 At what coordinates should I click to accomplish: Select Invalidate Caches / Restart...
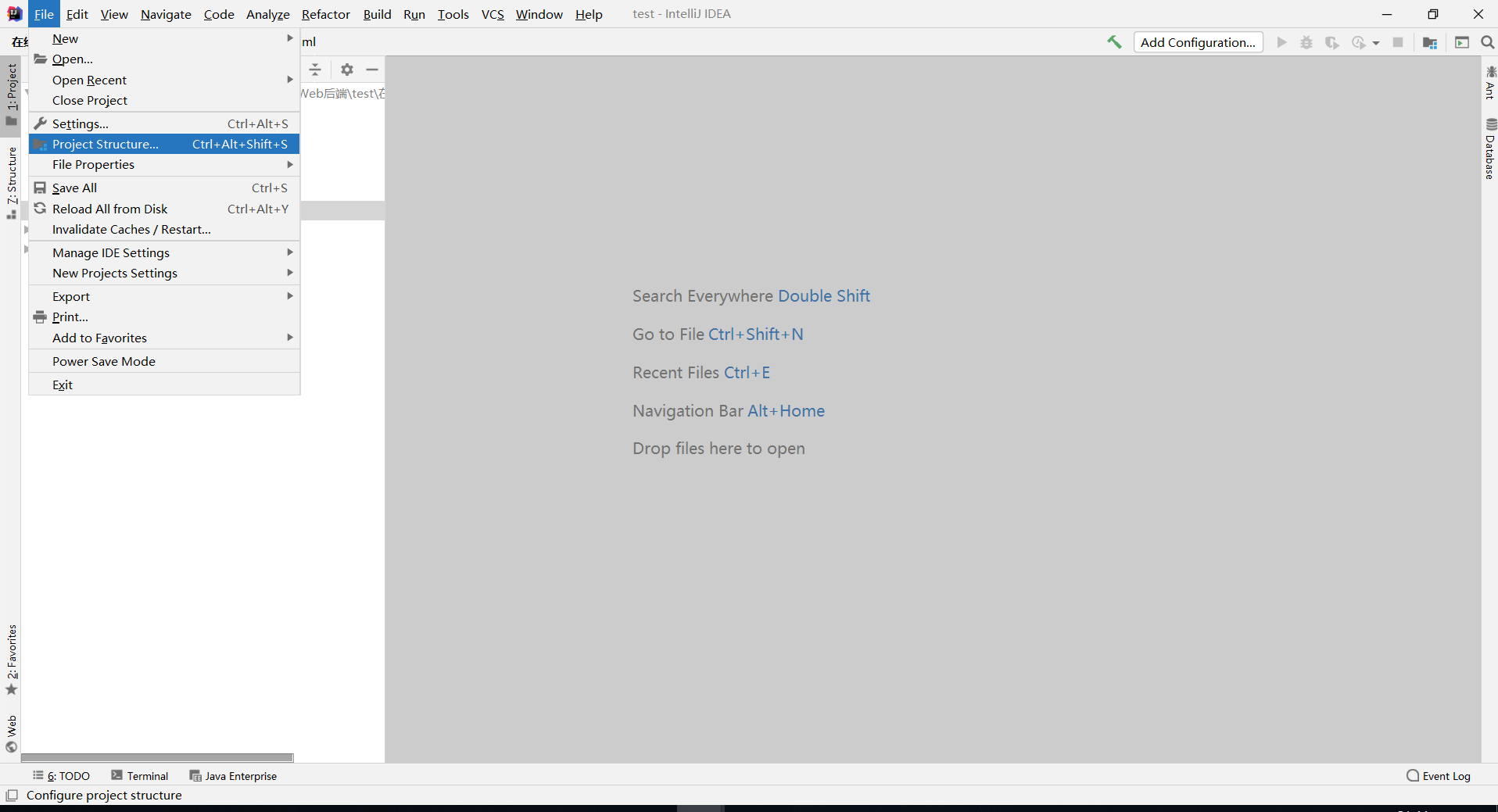164,230
